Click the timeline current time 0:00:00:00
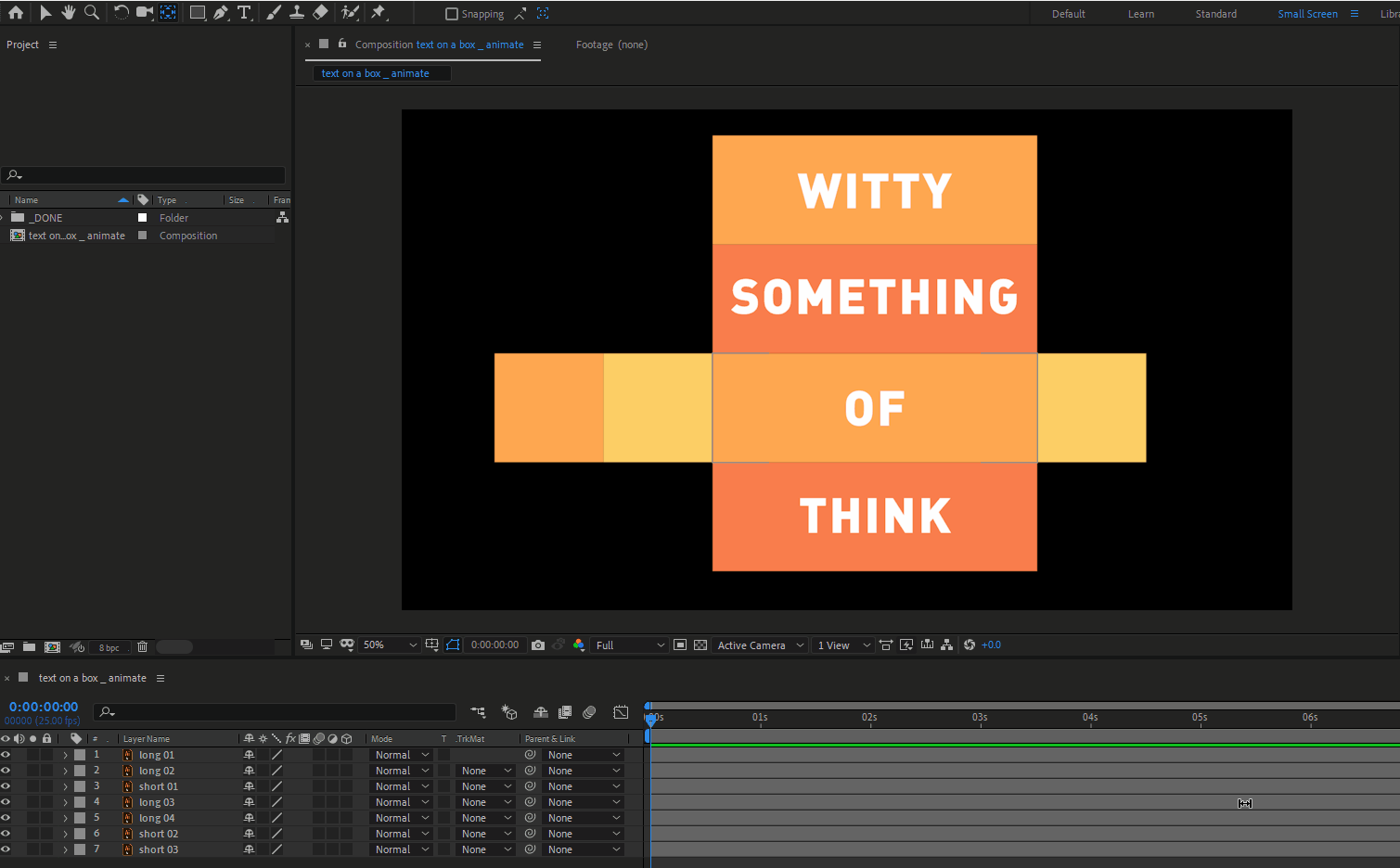Image resolution: width=1400 pixels, height=868 pixels. (44, 707)
